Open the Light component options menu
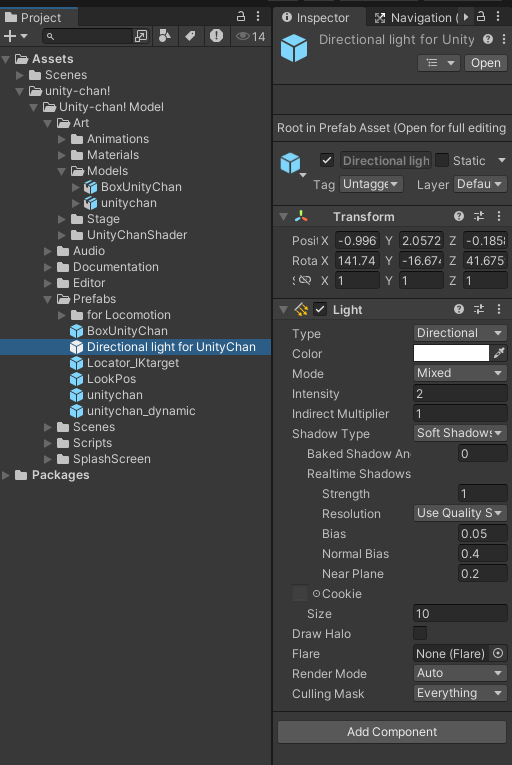 pos(499,309)
